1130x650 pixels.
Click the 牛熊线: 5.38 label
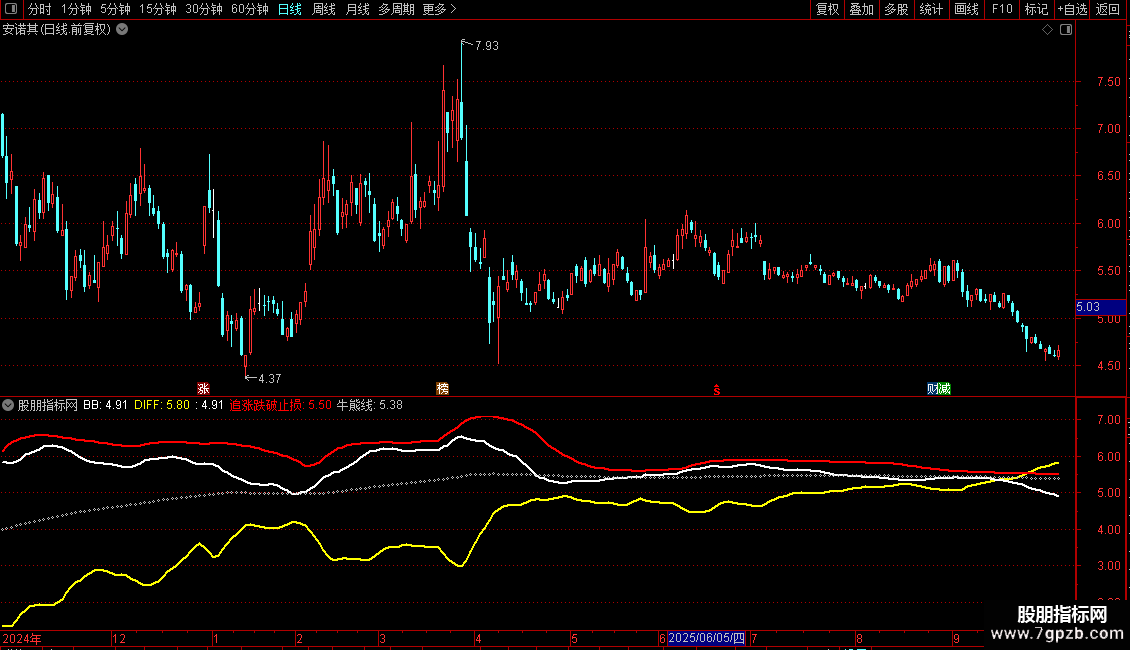(x=370, y=405)
